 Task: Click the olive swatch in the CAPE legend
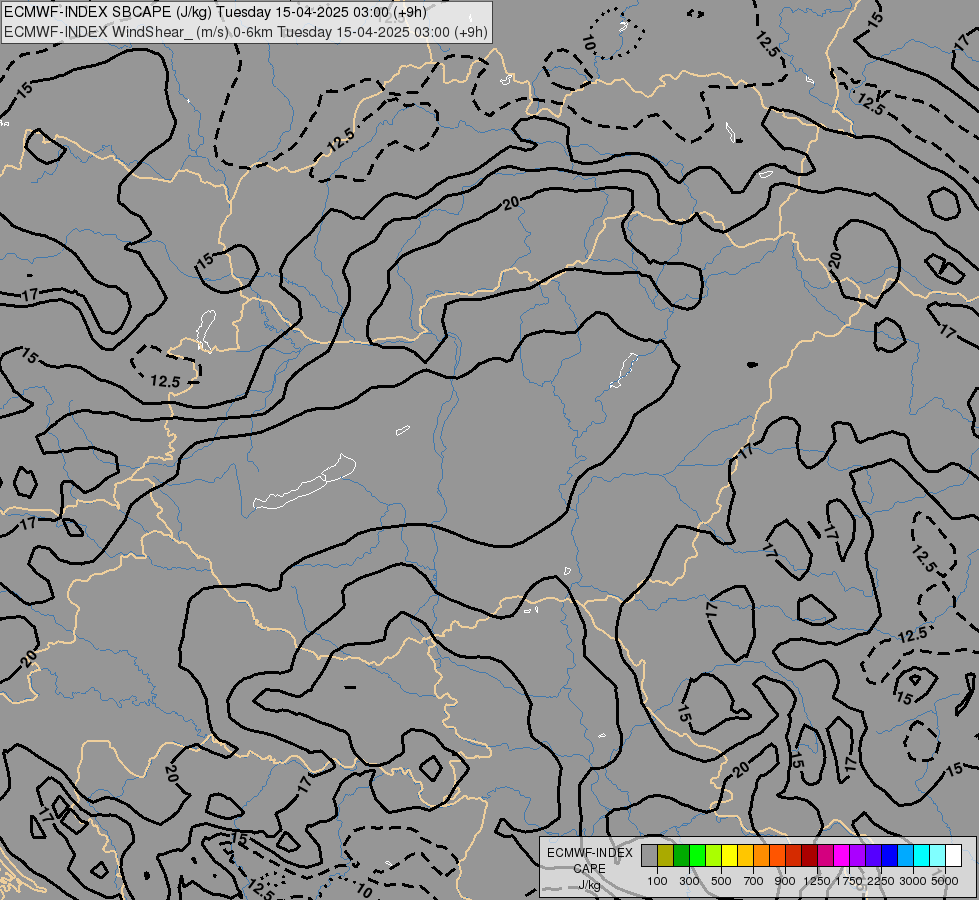666,856
